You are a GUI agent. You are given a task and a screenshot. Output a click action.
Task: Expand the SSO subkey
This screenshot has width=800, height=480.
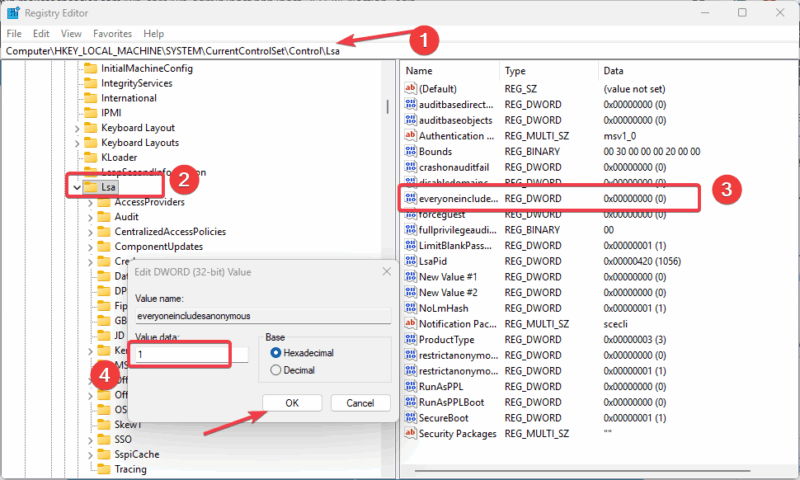tap(90, 440)
